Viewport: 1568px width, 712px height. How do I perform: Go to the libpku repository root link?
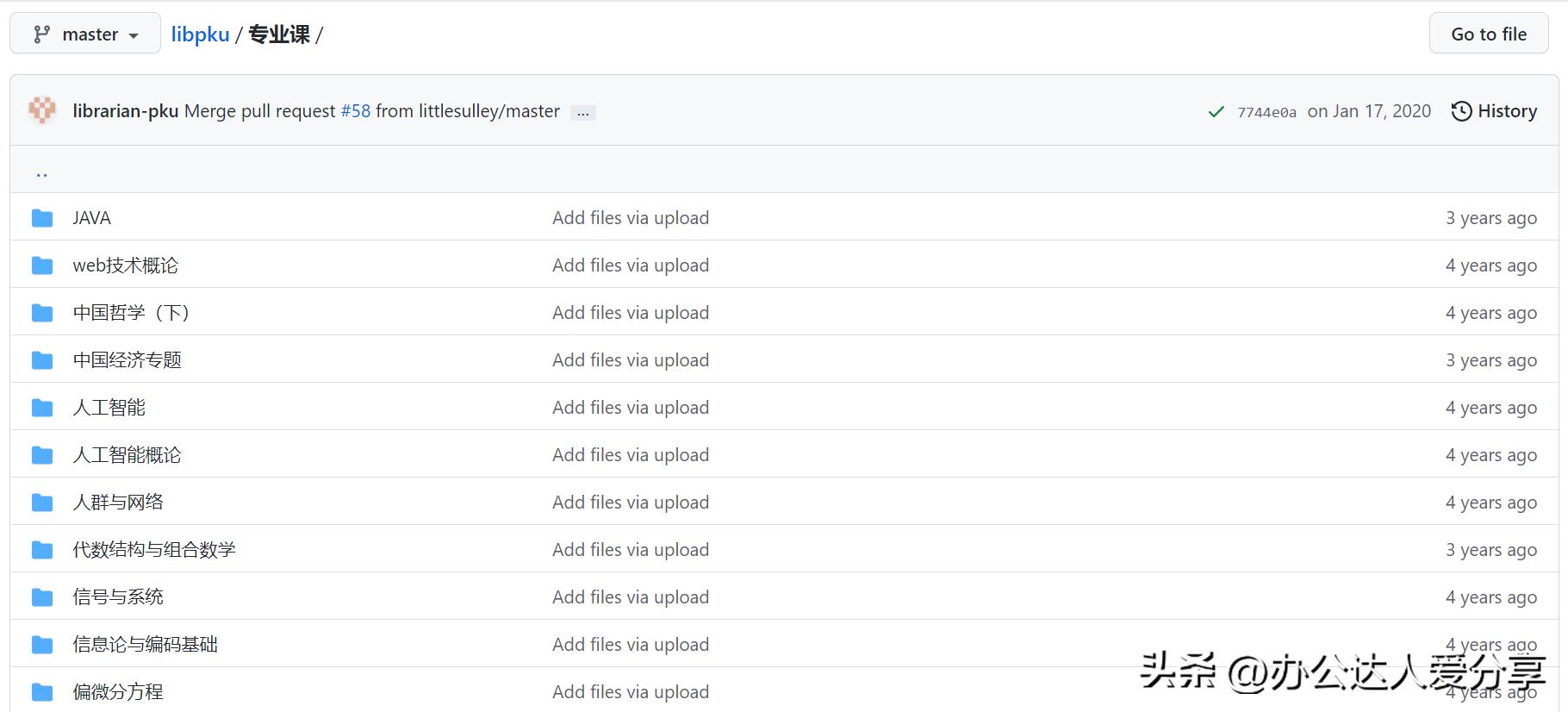click(x=200, y=34)
